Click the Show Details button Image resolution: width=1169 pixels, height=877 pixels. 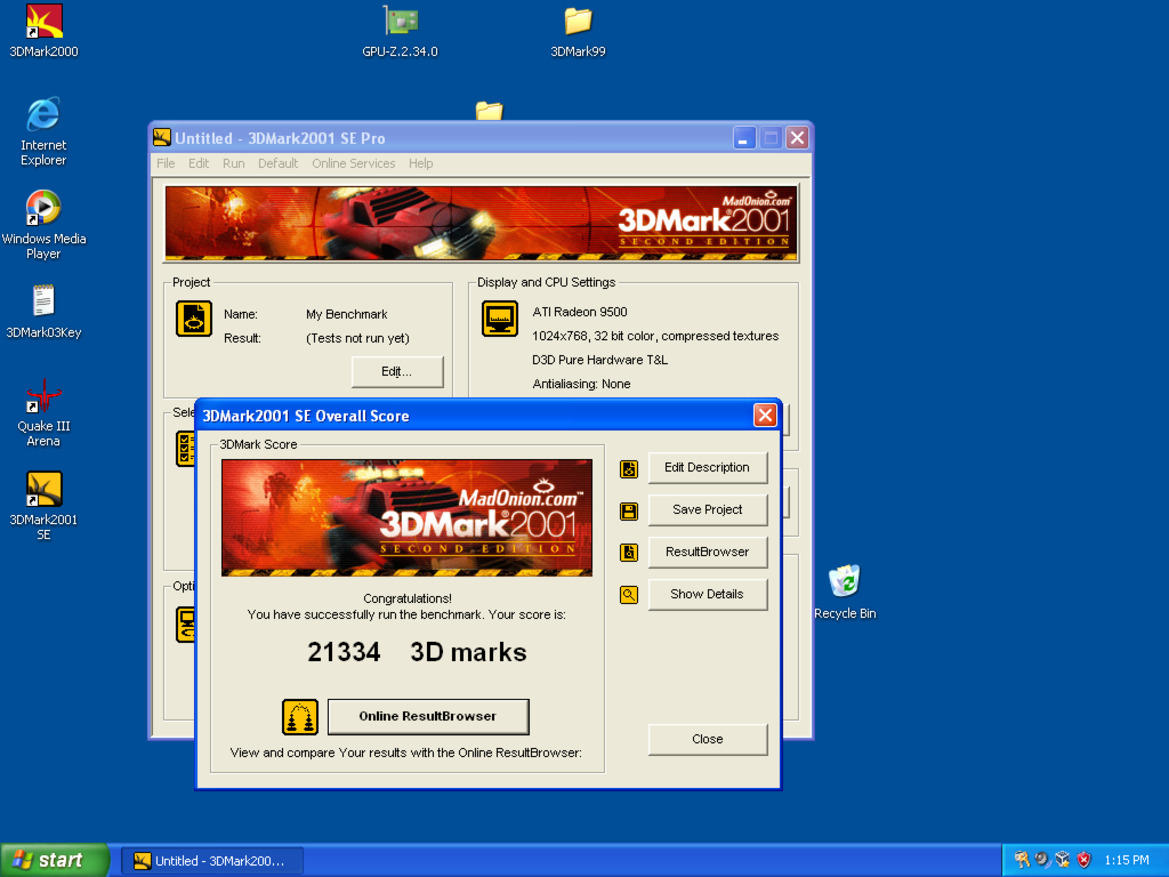[708, 594]
